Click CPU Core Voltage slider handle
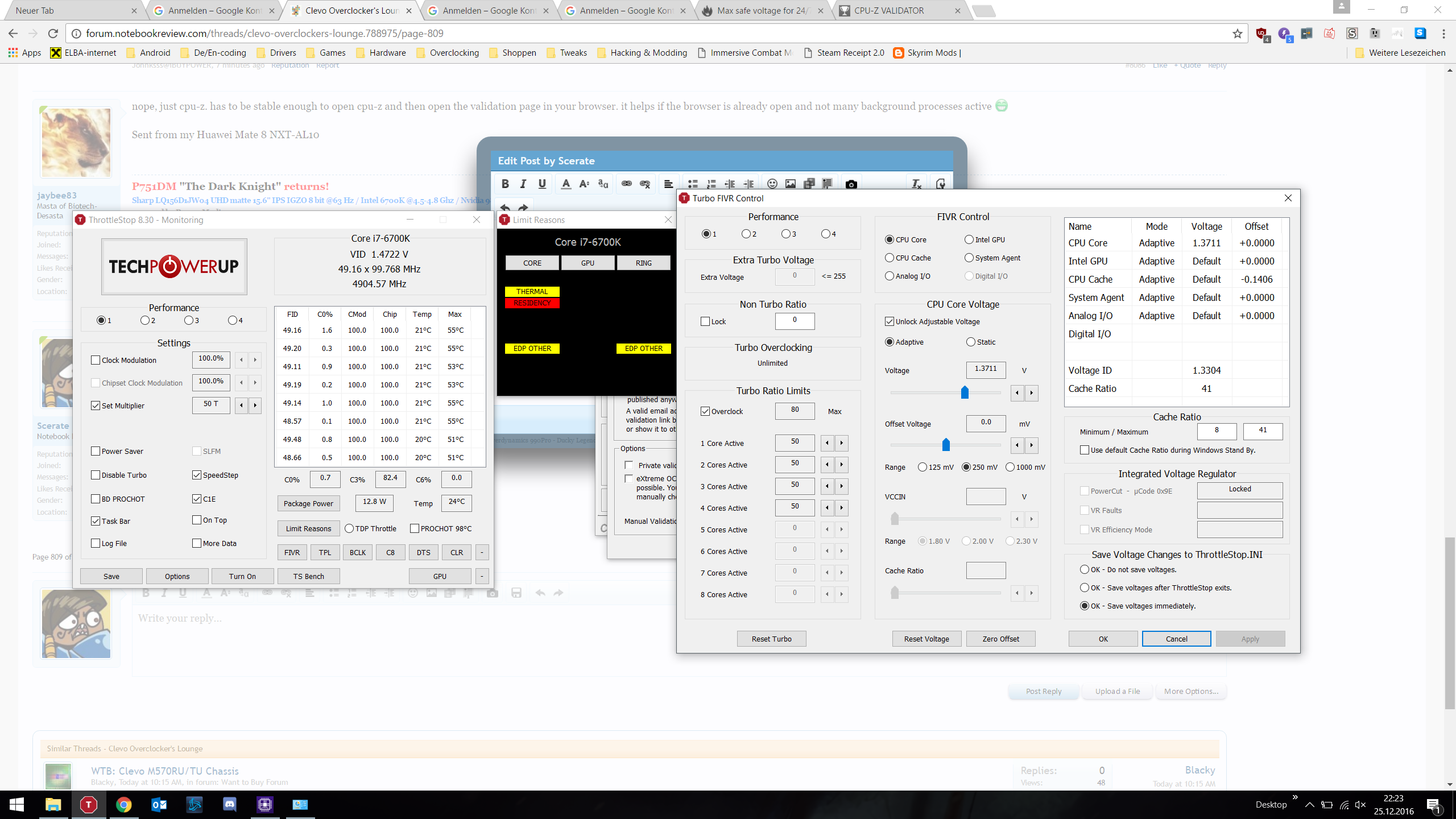This screenshot has width=1456, height=819. (965, 392)
